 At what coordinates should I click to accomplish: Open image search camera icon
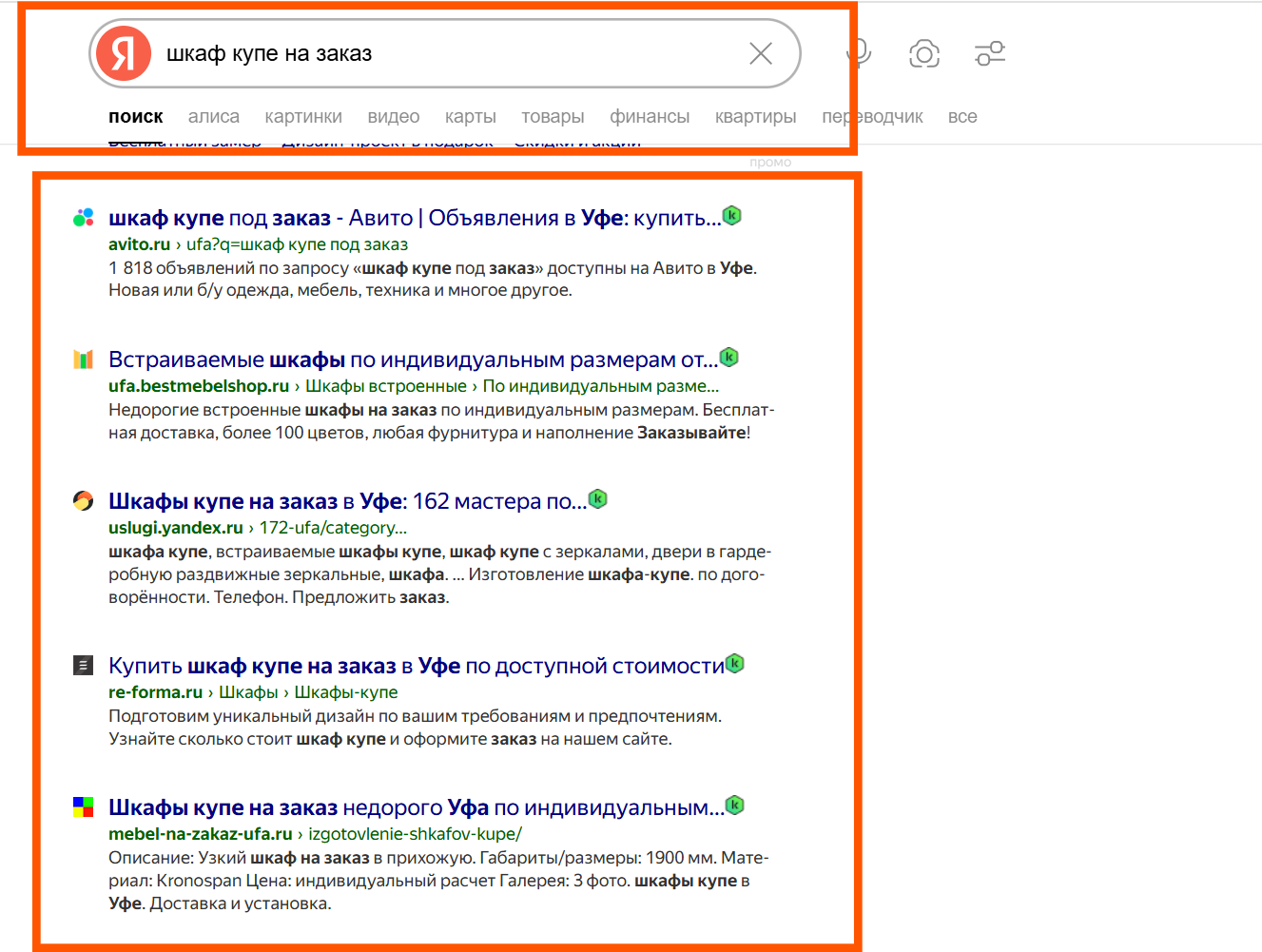923,53
